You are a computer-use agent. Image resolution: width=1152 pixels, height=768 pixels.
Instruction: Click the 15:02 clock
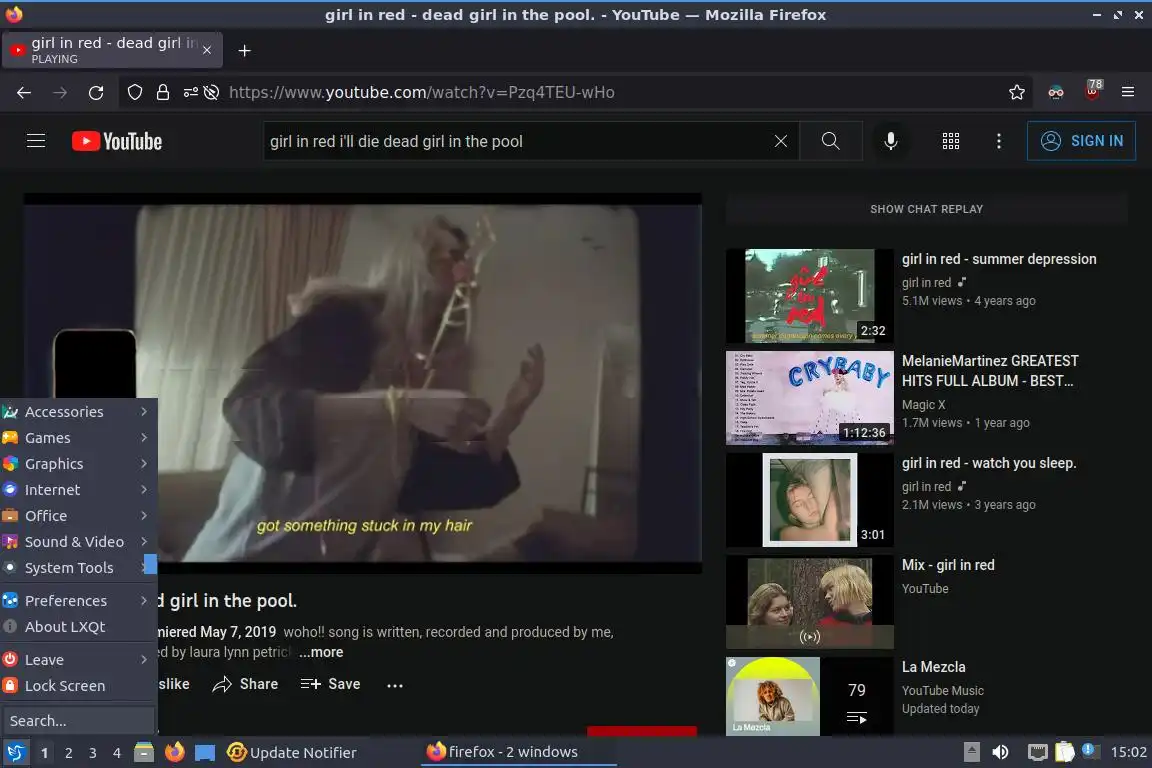pyautogui.click(x=1128, y=752)
